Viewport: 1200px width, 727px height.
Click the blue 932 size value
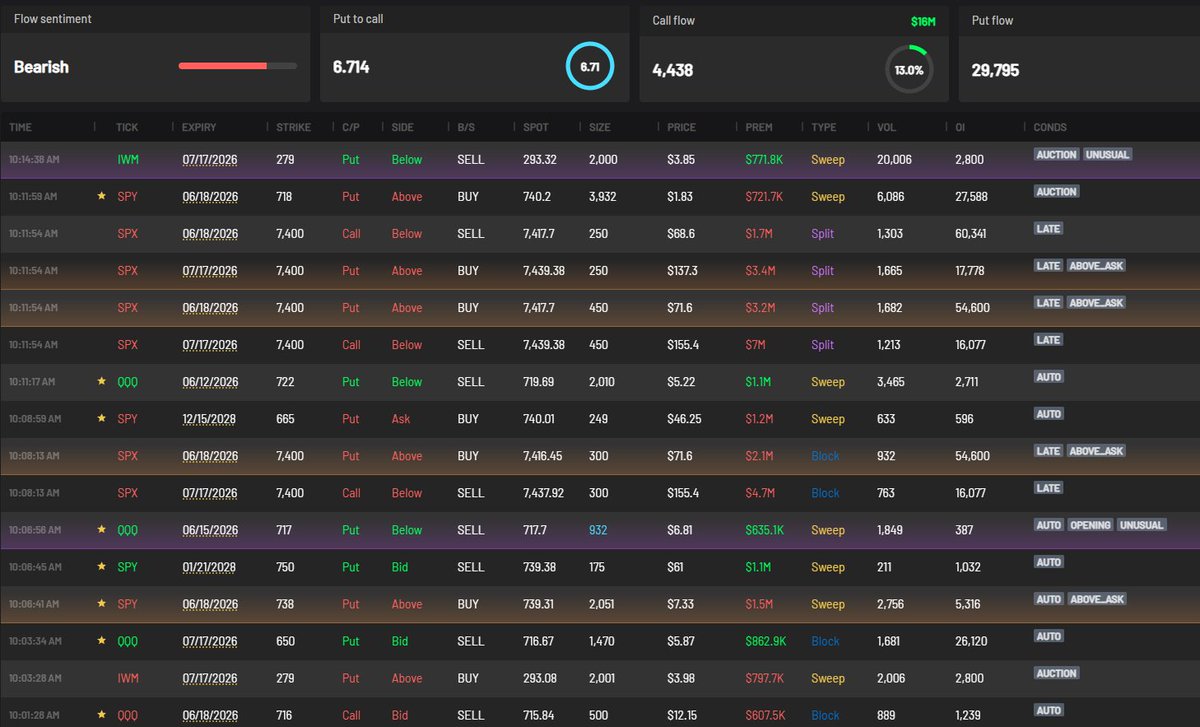(x=597, y=530)
